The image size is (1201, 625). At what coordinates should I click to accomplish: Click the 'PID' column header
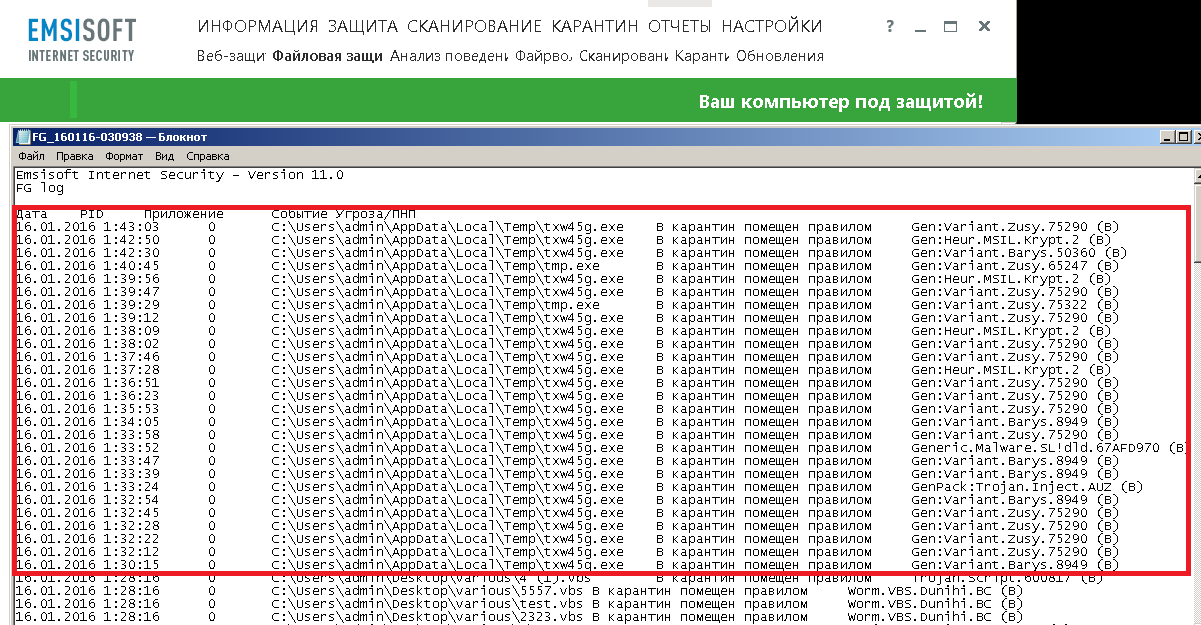point(92,214)
